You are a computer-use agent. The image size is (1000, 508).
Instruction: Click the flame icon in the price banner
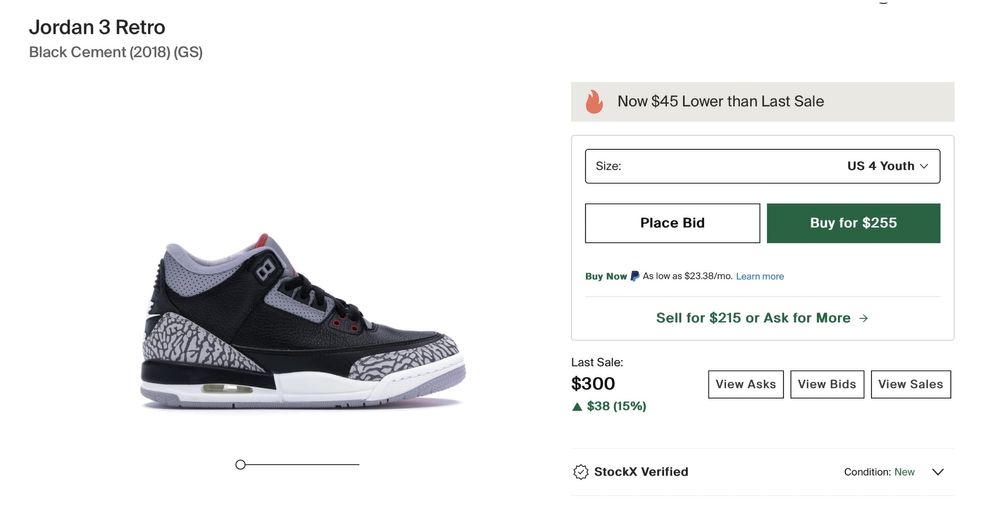(x=594, y=101)
